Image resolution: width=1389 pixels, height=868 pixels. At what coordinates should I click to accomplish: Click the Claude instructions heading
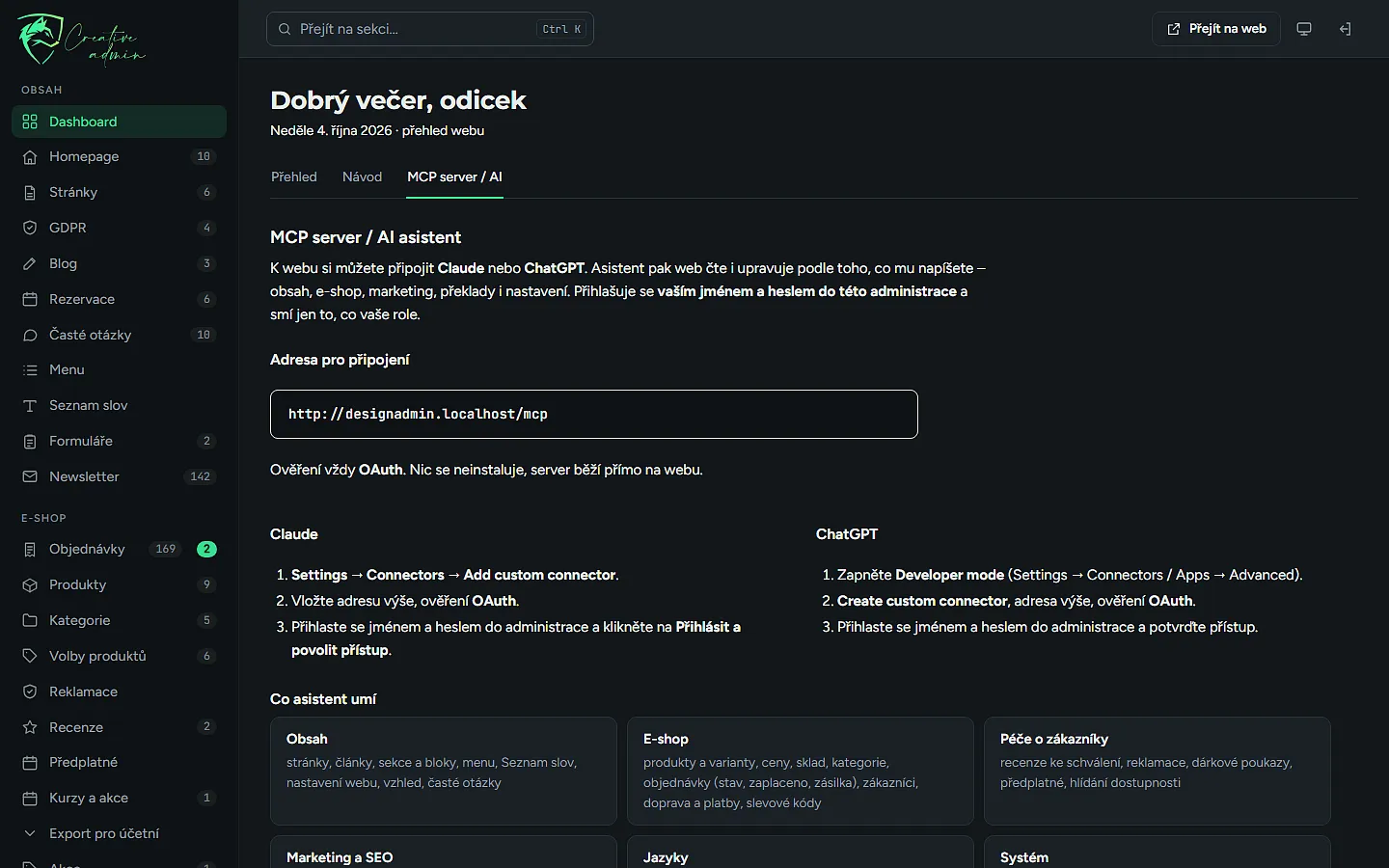tap(294, 534)
